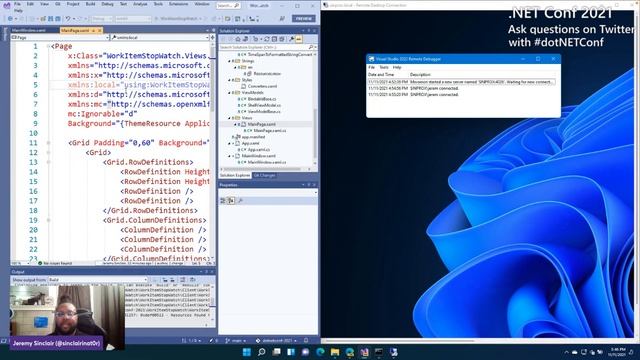Click the Undo toolbar icon
Viewport: 640px width, 360px height.
(x=68, y=19)
